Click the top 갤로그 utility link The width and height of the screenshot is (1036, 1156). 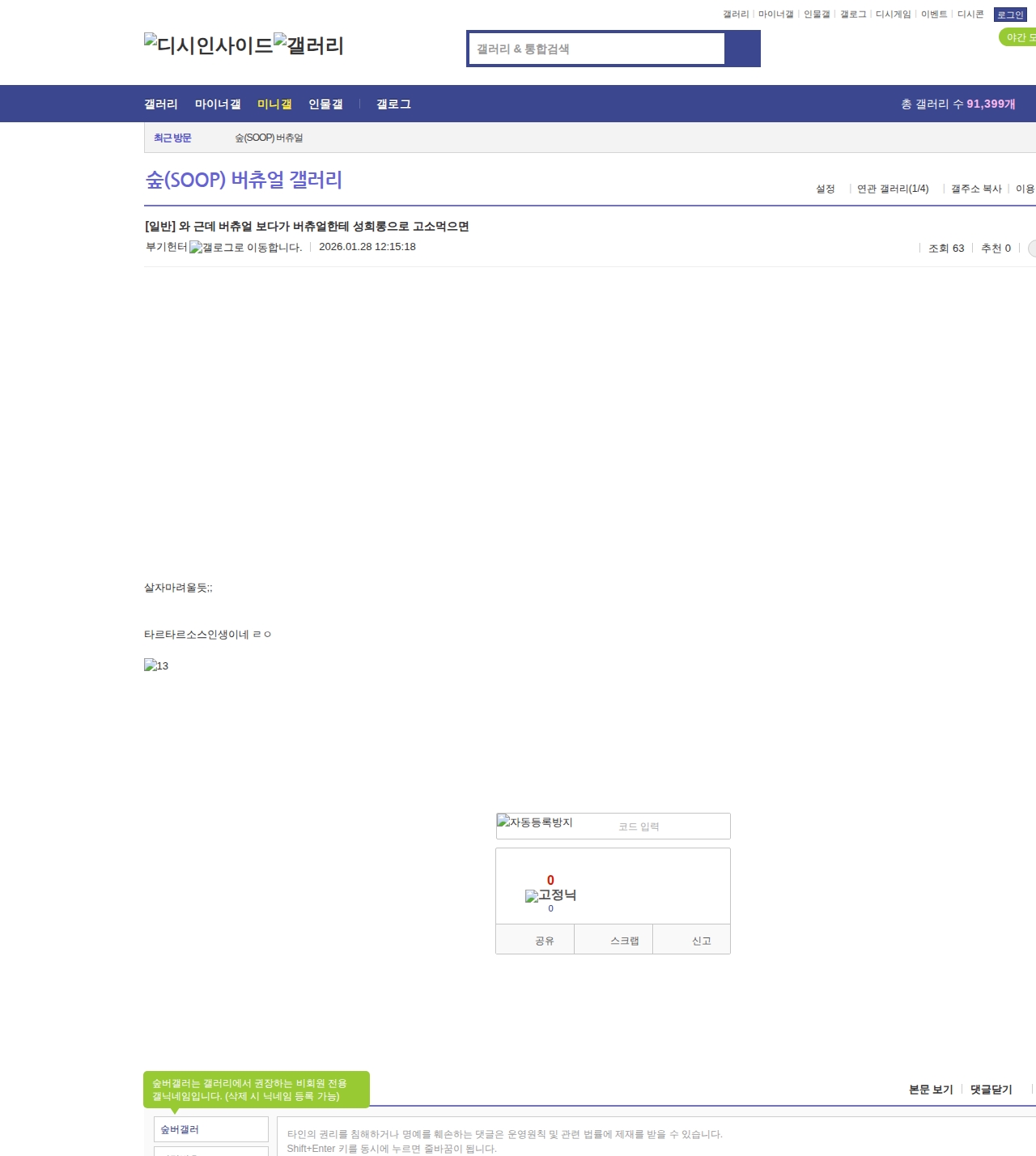click(853, 15)
